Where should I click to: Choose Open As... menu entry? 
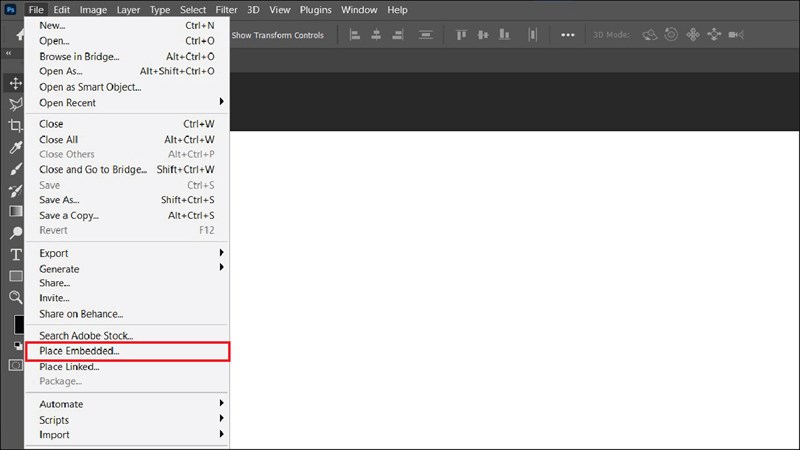pos(127,71)
